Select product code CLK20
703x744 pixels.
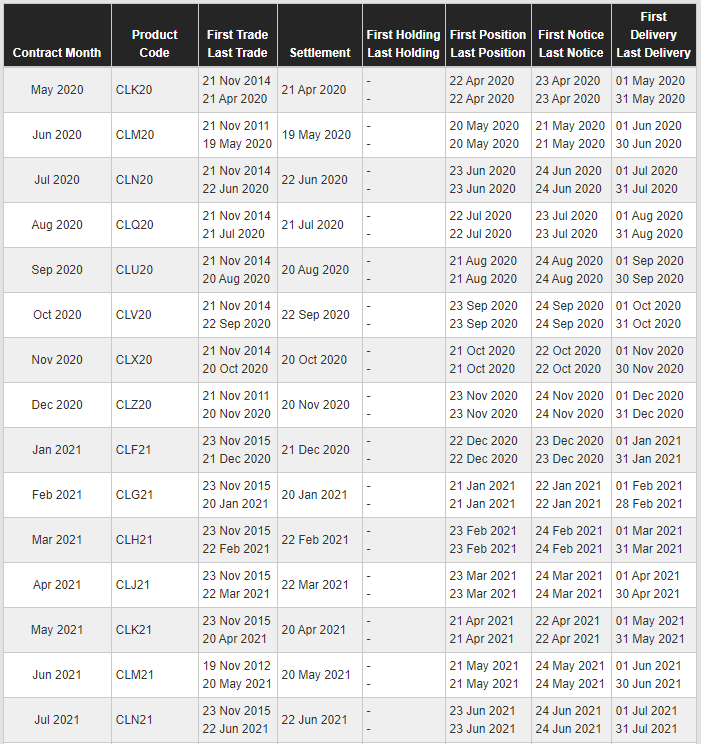[x=135, y=90]
